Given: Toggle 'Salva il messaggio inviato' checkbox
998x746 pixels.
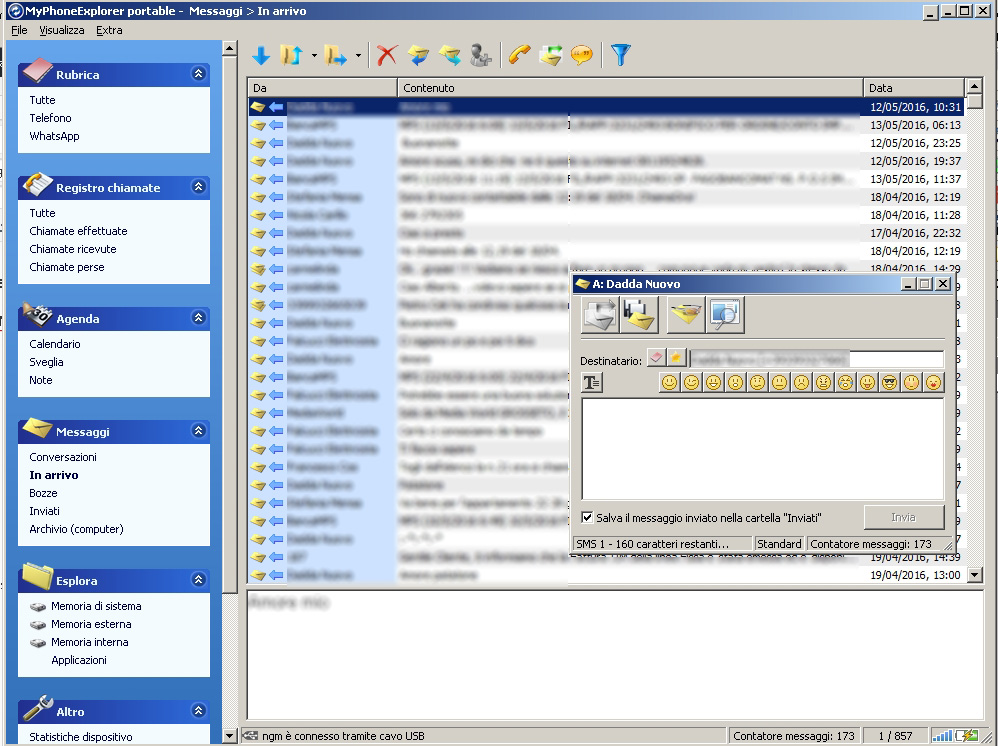Looking at the screenshot, I should 587,517.
